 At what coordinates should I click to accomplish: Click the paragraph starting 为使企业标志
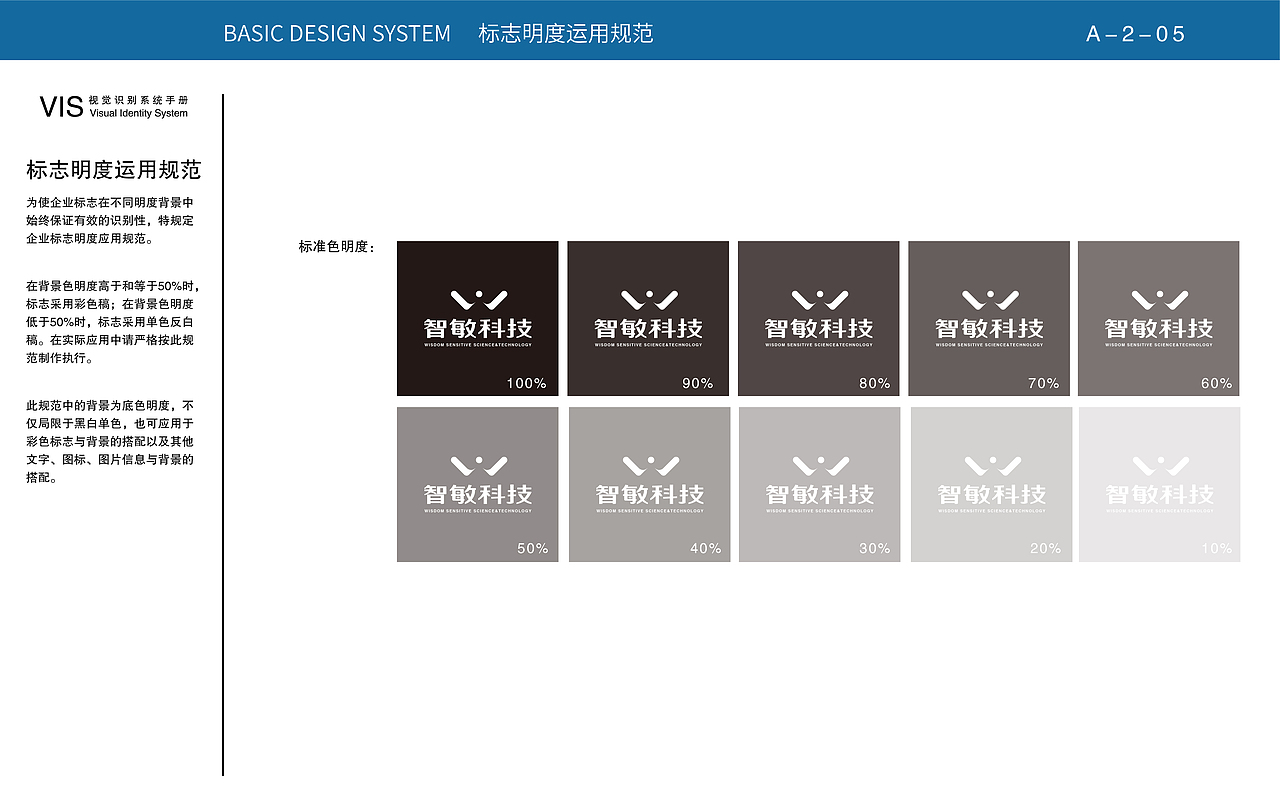pyautogui.click(x=110, y=220)
